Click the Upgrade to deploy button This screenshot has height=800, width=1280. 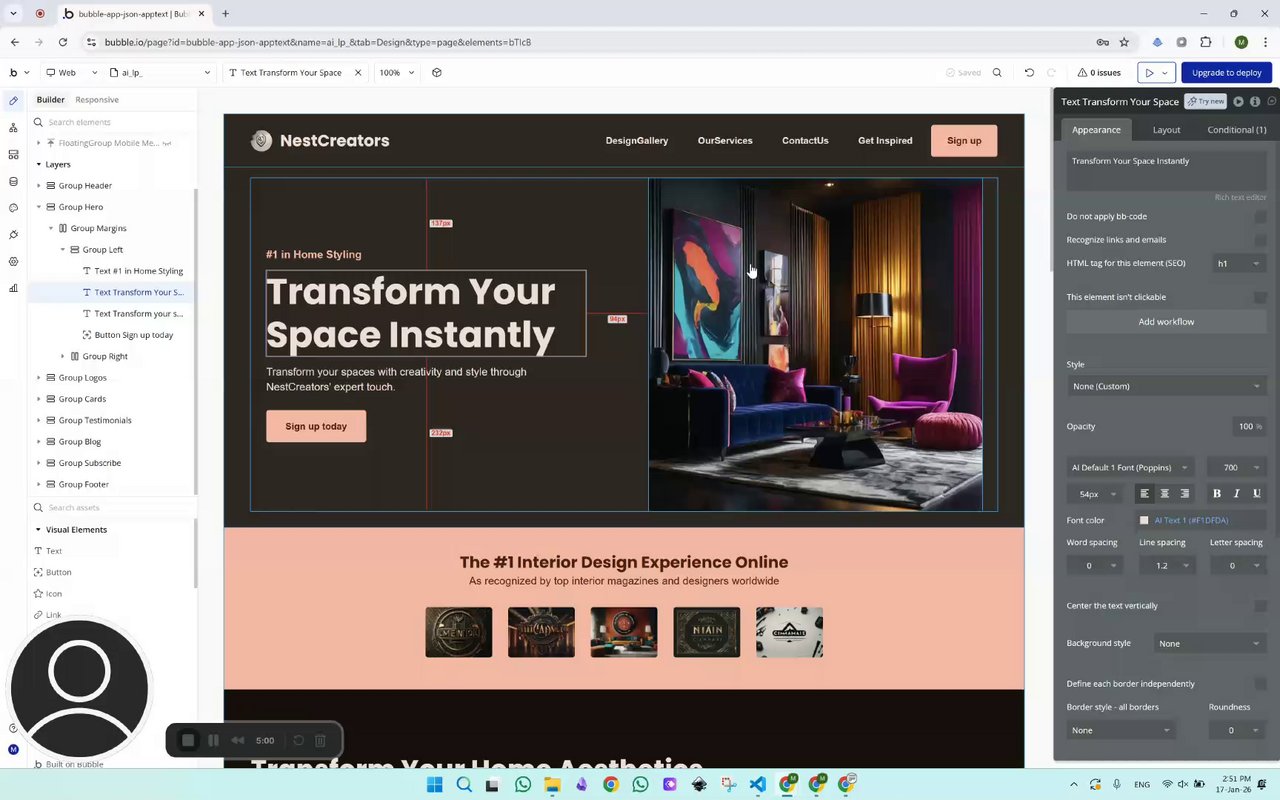[x=1226, y=72]
